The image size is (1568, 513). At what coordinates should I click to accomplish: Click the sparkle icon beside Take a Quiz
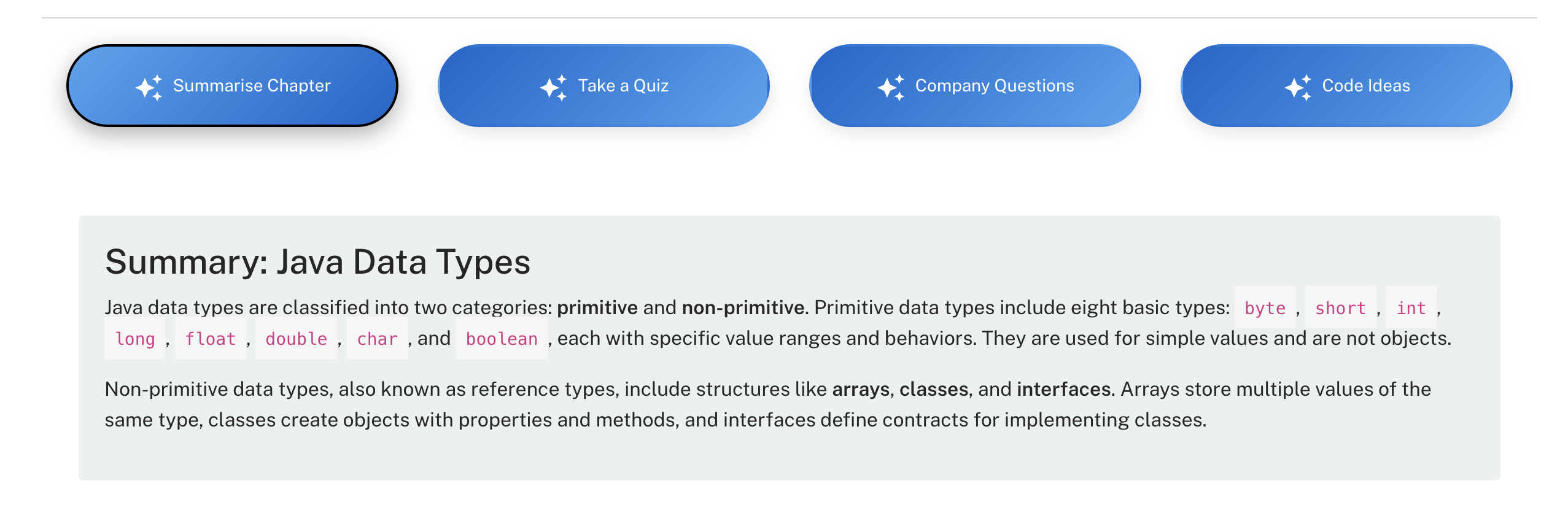coord(553,87)
